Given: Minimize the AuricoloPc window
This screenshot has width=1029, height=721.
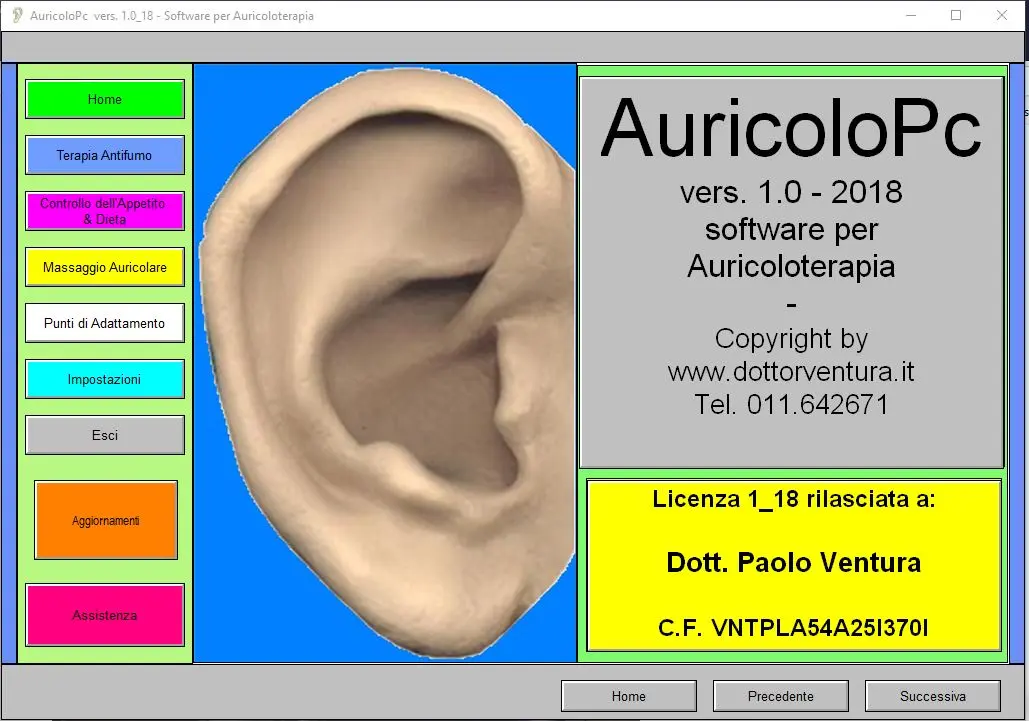Looking at the screenshot, I should click(x=911, y=15).
